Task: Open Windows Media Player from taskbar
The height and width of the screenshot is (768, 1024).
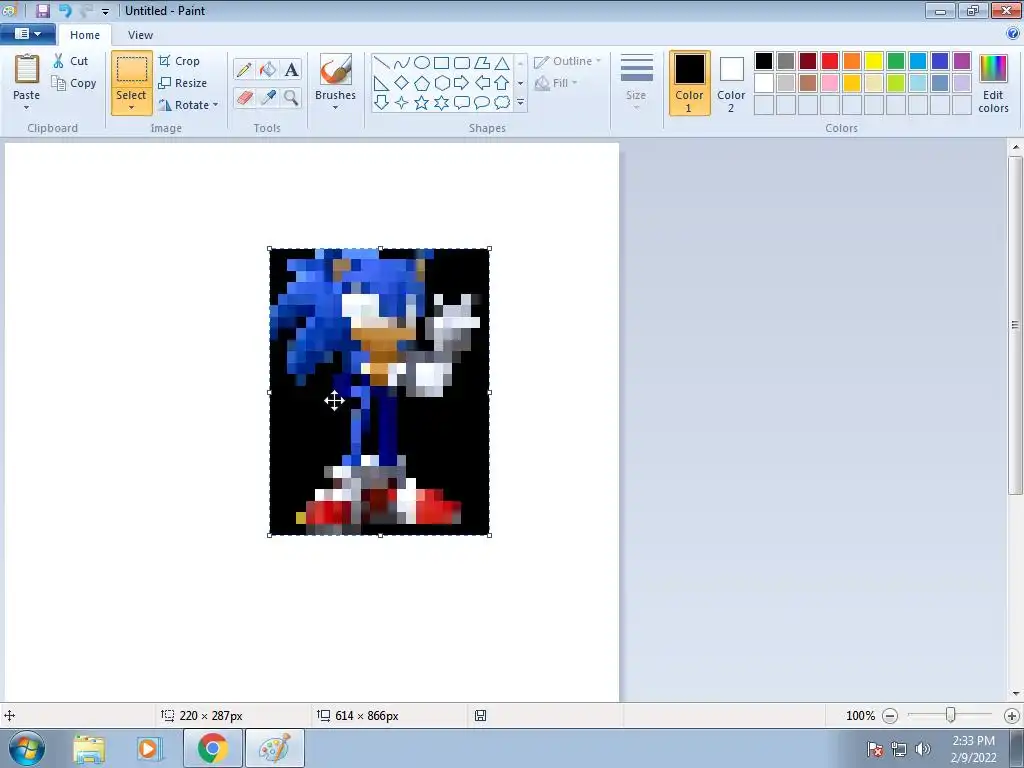Action: point(148,748)
